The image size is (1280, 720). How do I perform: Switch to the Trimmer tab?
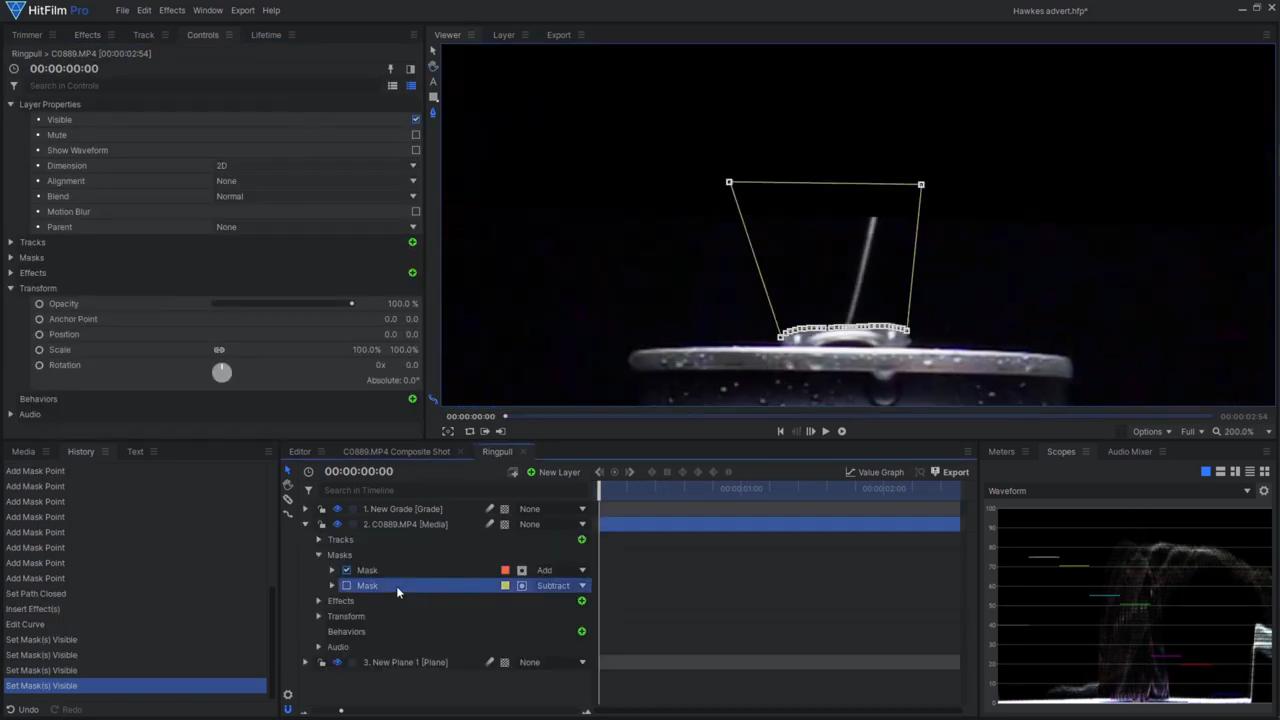pos(27,35)
